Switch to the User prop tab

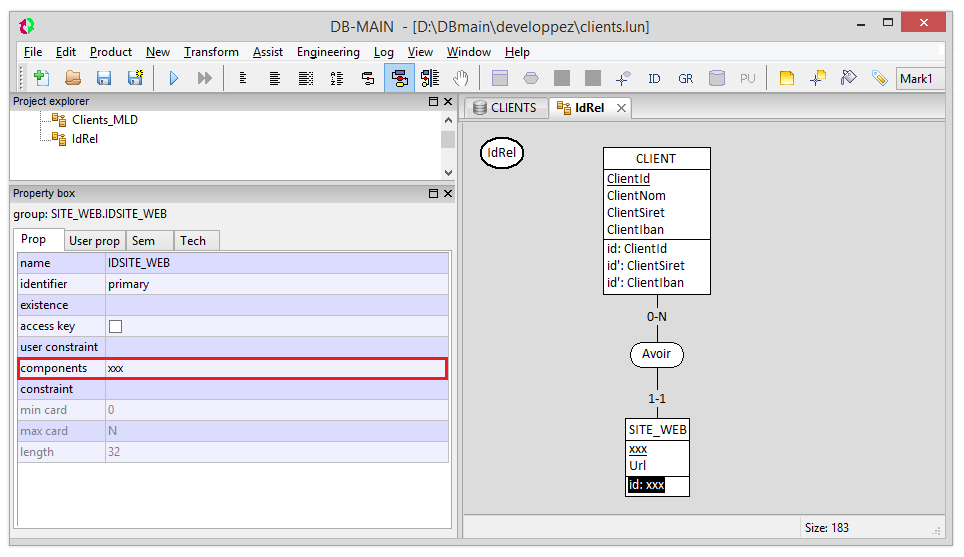point(94,241)
